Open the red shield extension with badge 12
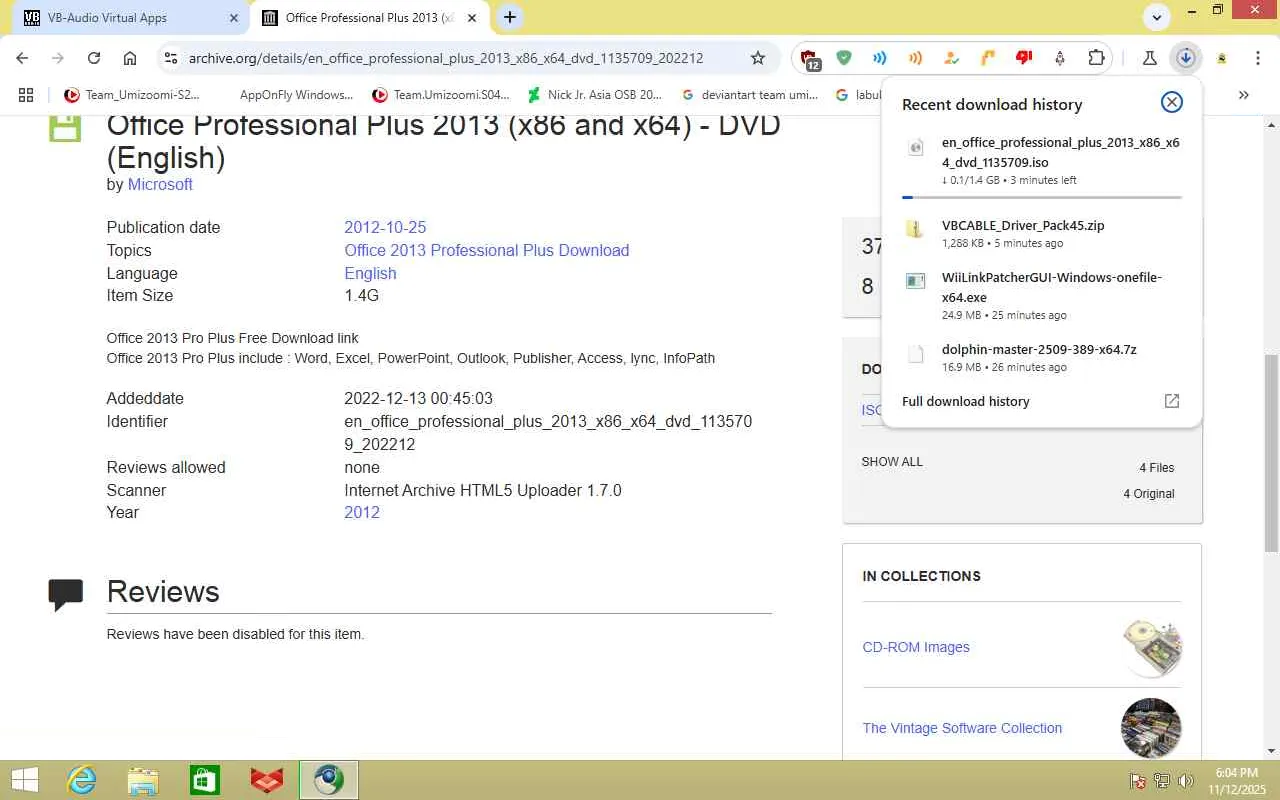The image size is (1280, 800). click(x=810, y=59)
